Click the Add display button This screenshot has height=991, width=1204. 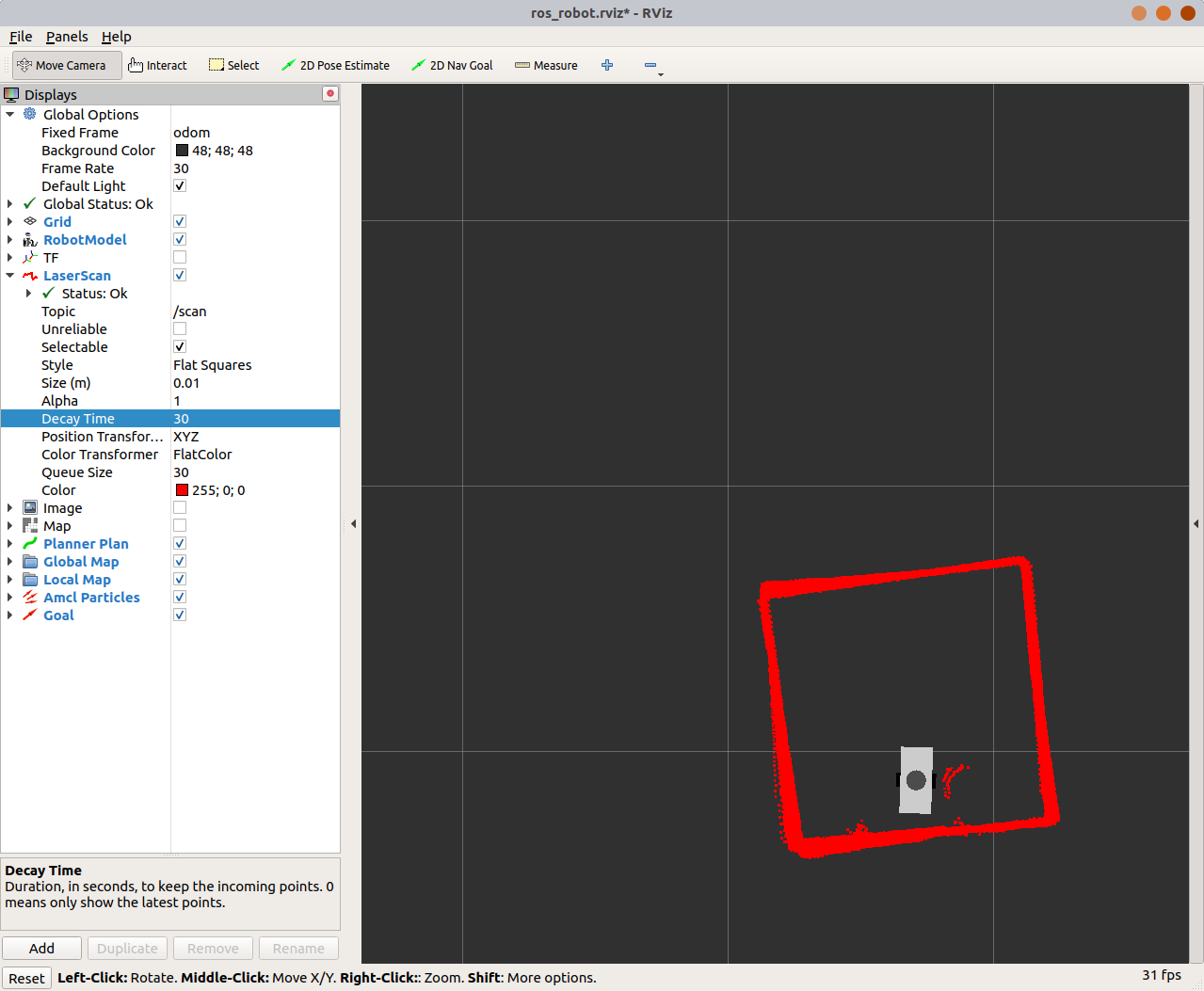coord(41,948)
